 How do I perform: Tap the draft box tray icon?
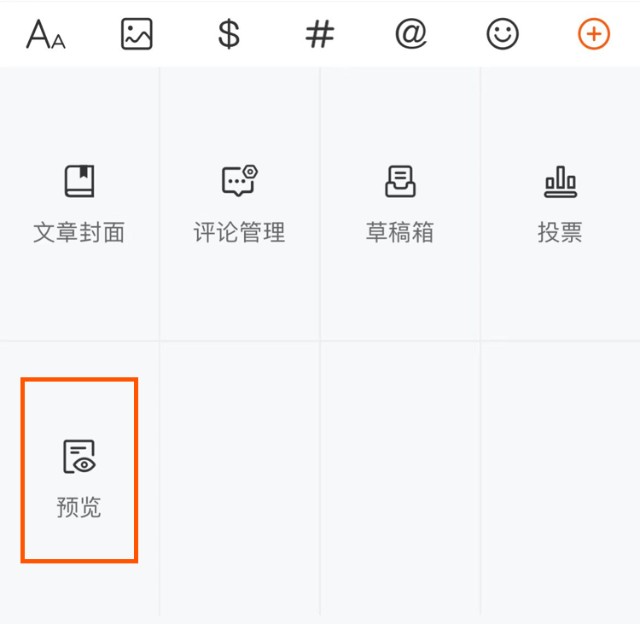point(400,181)
